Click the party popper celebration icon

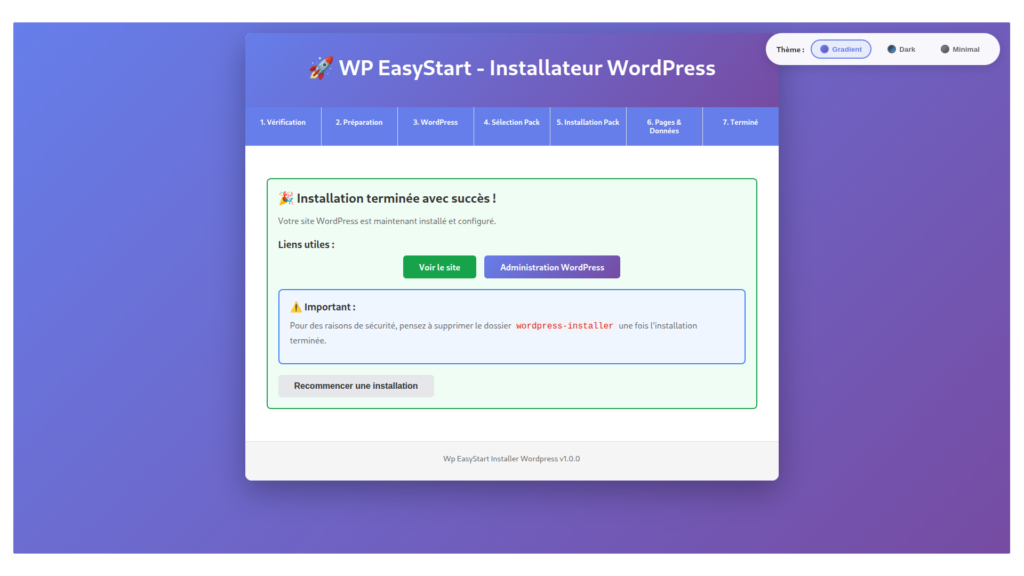coord(286,199)
